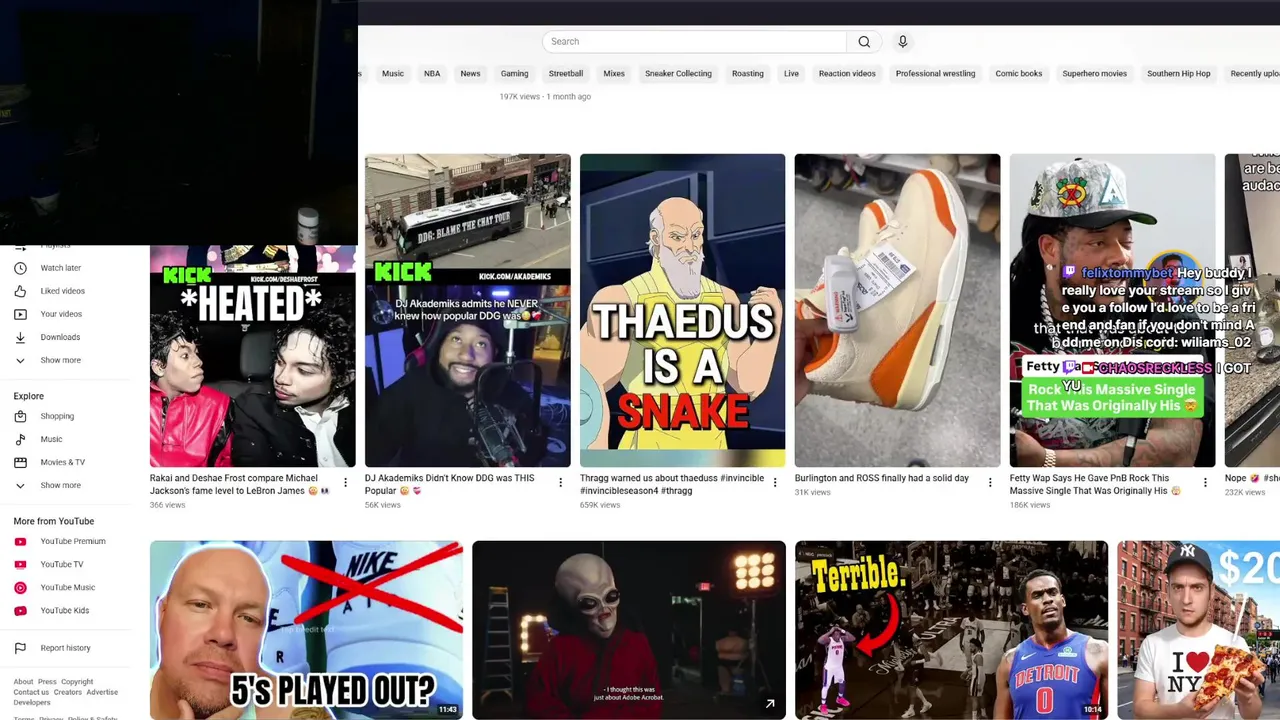Select the Professional wrestling chip
Image resolution: width=1280 pixels, height=720 pixels.
tap(935, 74)
